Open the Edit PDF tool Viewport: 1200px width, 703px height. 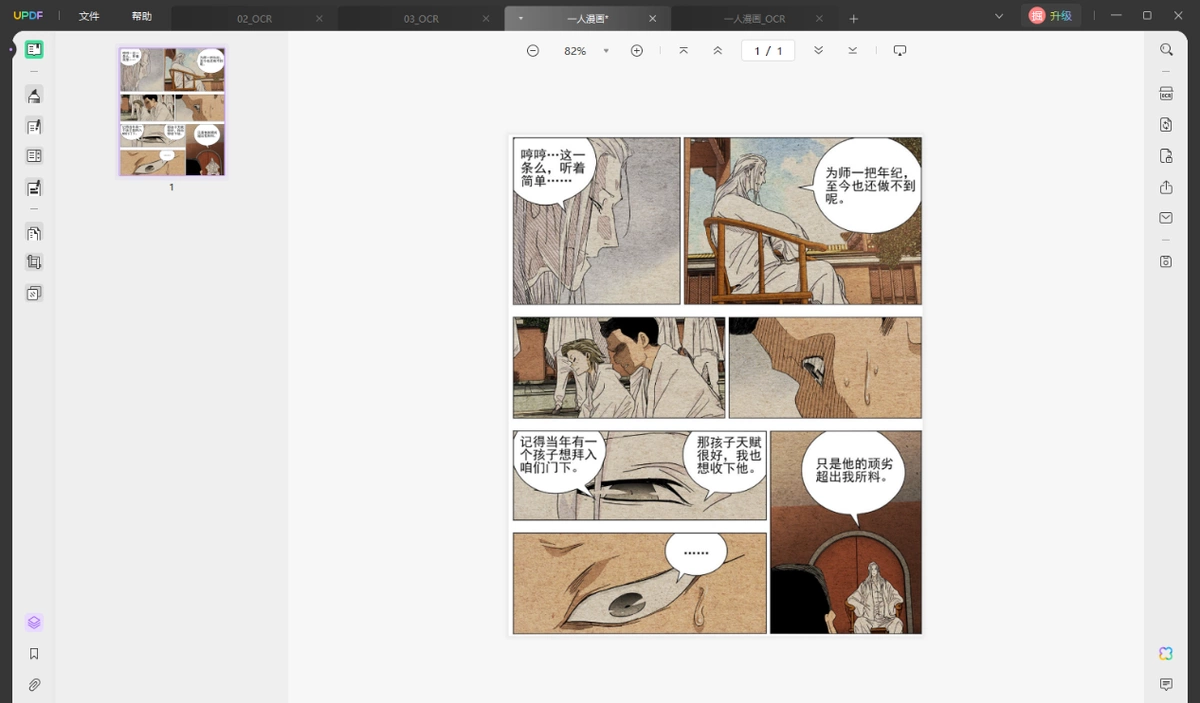pos(34,126)
